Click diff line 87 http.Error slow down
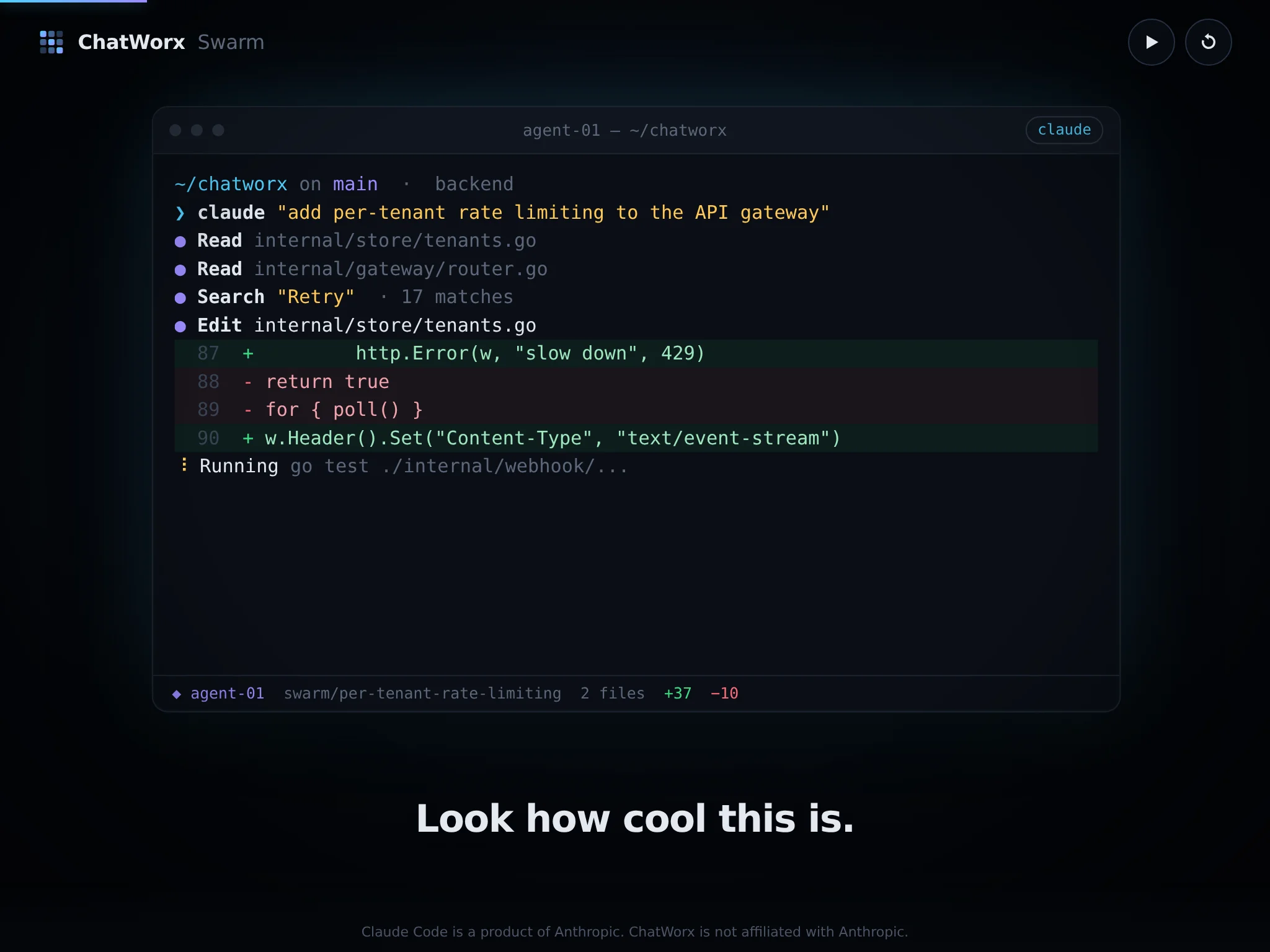1270x952 pixels. [x=636, y=353]
